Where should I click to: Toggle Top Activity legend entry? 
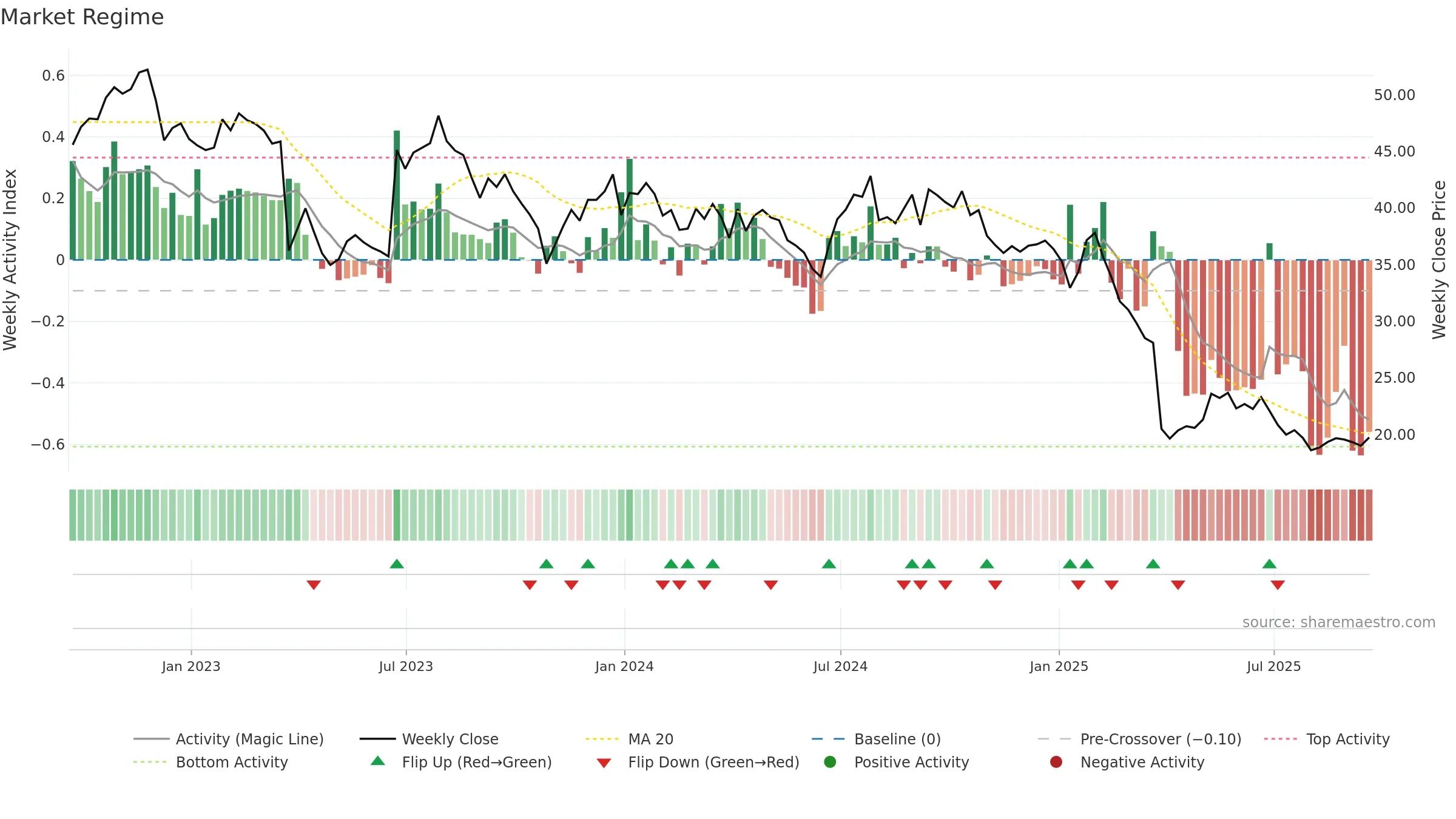coord(1327,739)
